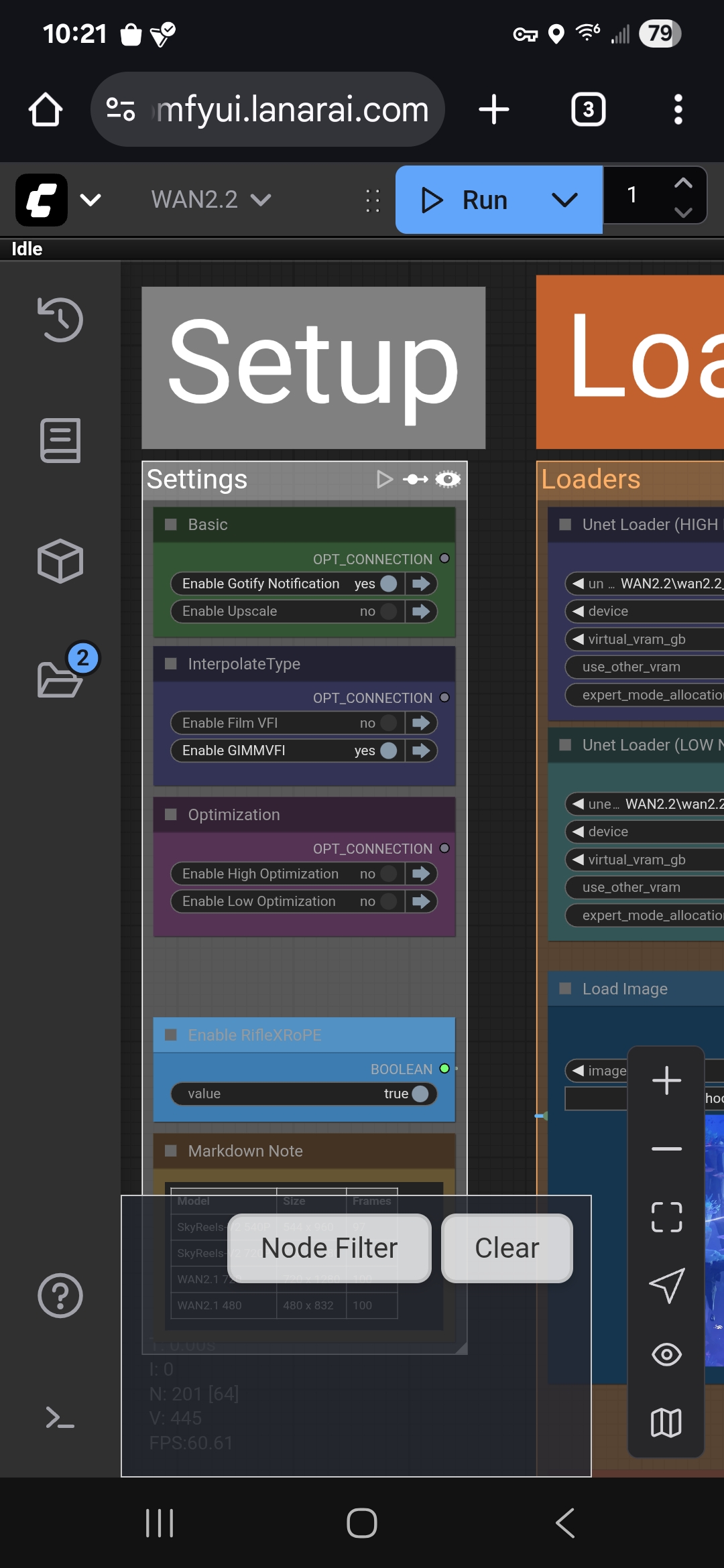
Task: Click the arrow next to Enable GIMMVFI
Action: tap(421, 750)
